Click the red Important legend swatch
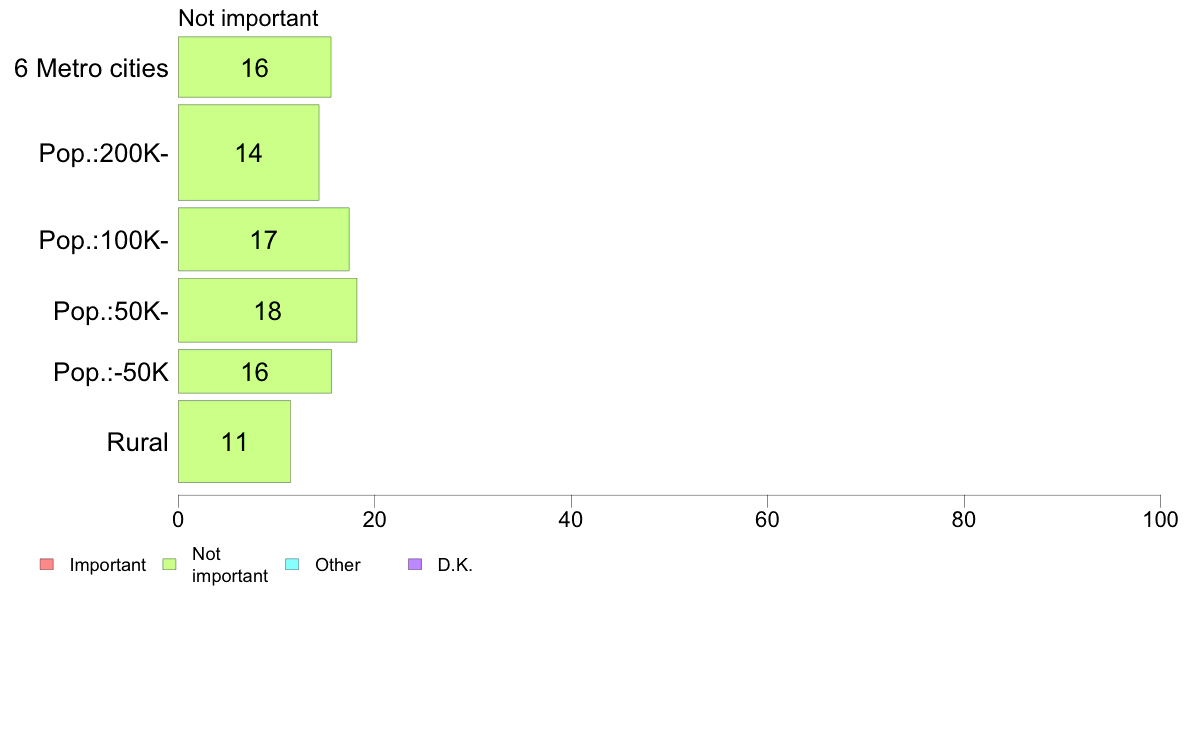The image size is (1188, 736). click(47, 564)
